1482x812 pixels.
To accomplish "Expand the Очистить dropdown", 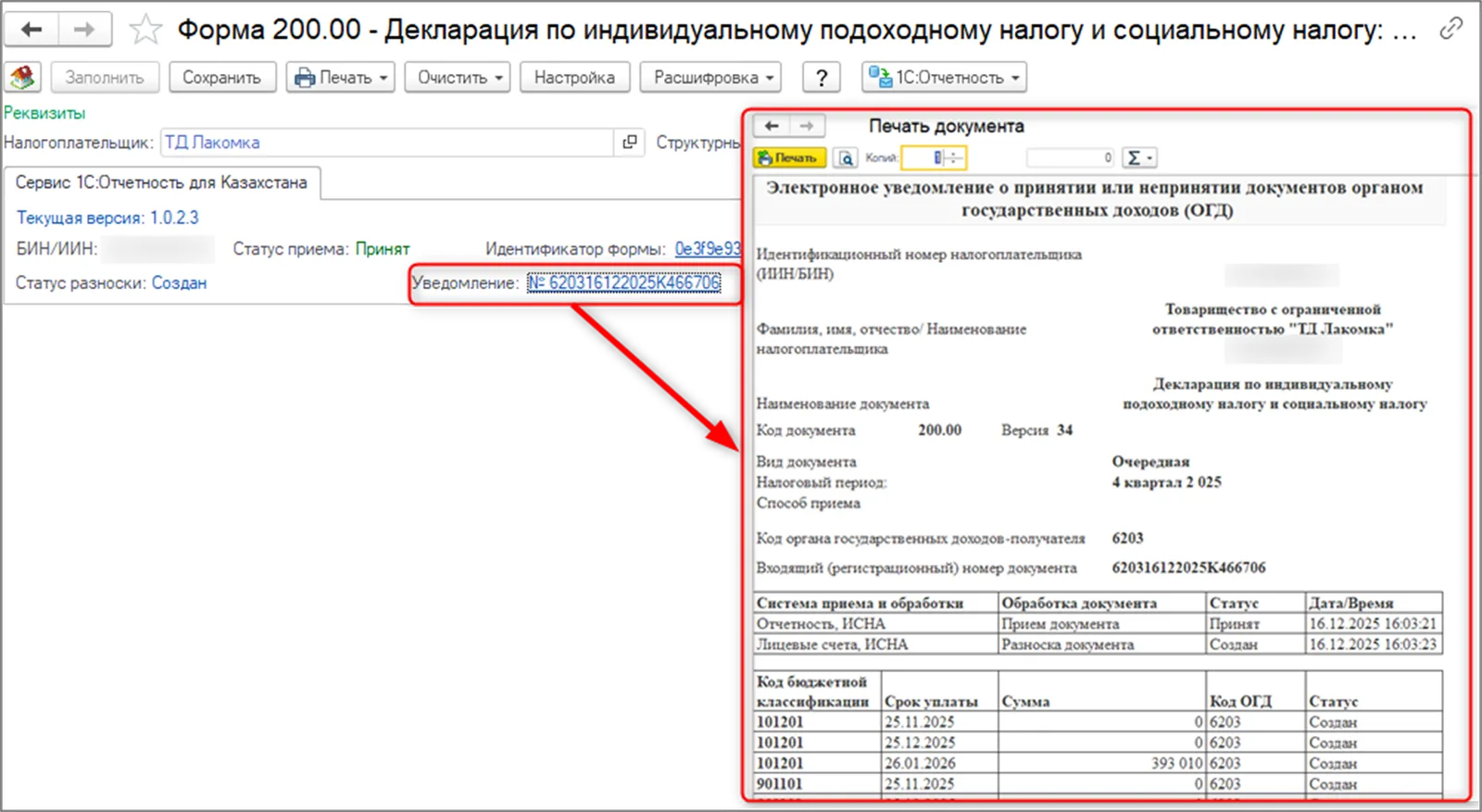I will coord(458,78).
